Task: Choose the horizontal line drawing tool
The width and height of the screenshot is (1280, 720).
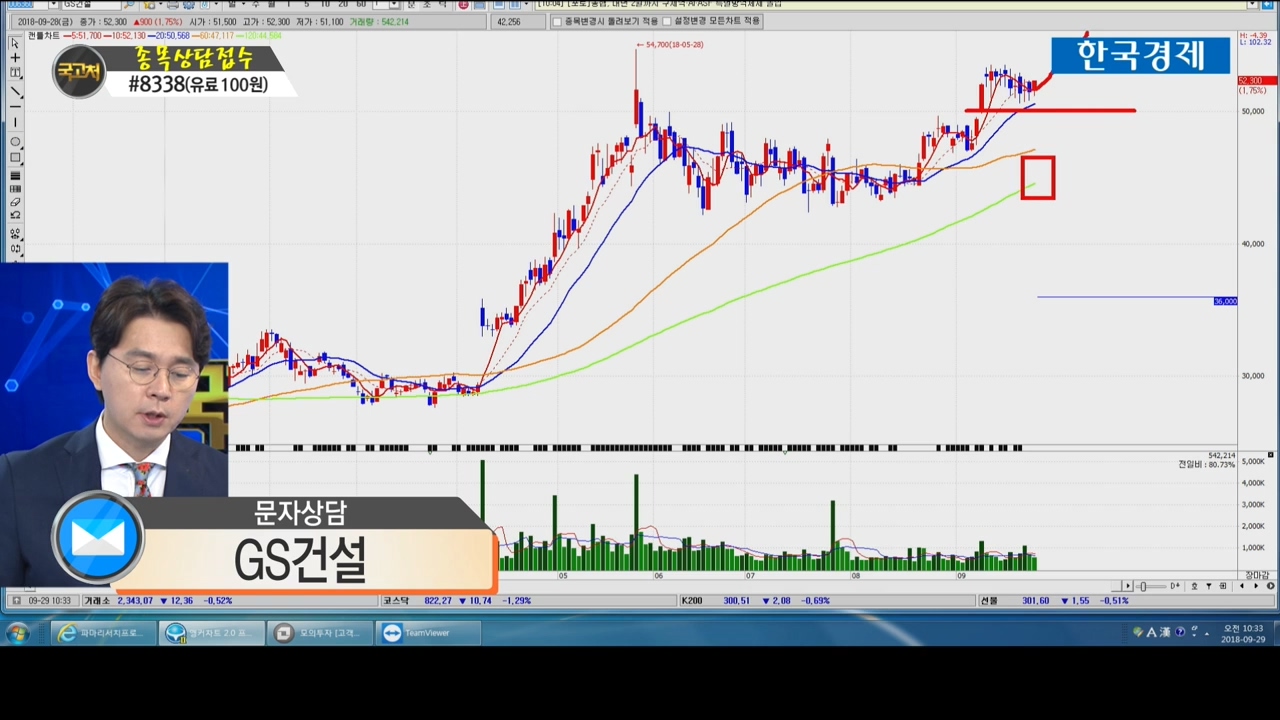Action: coord(15,107)
